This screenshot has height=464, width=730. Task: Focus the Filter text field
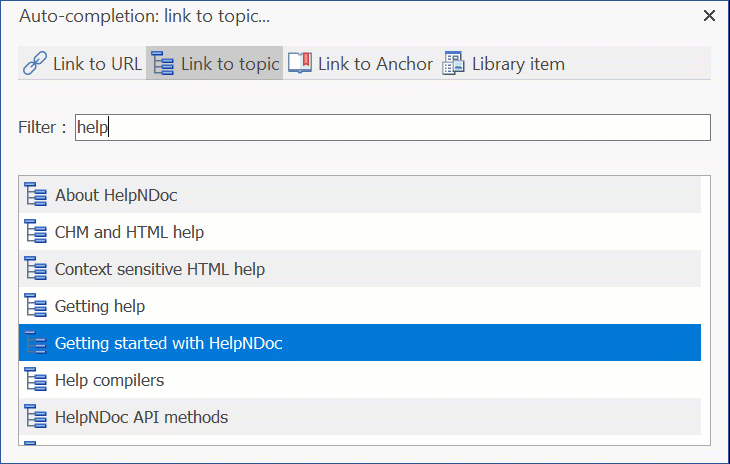tap(392, 127)
